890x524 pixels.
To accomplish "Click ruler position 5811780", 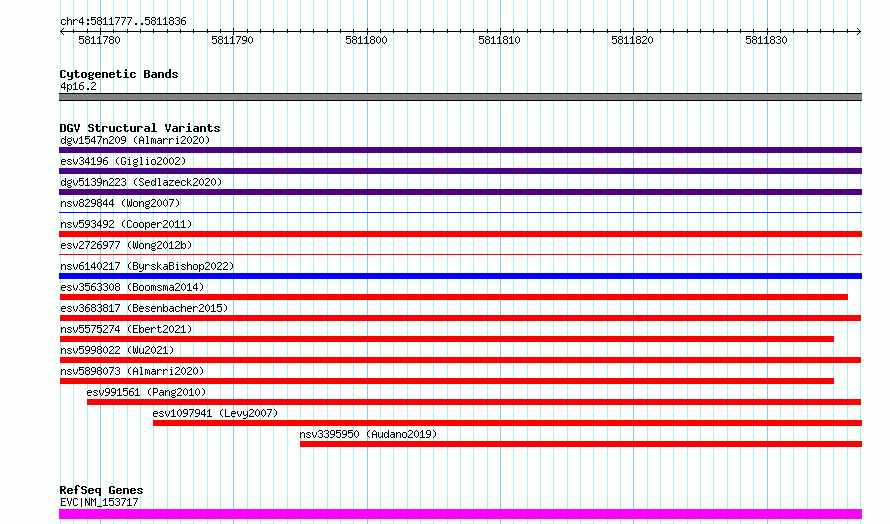I will (99, 40).
